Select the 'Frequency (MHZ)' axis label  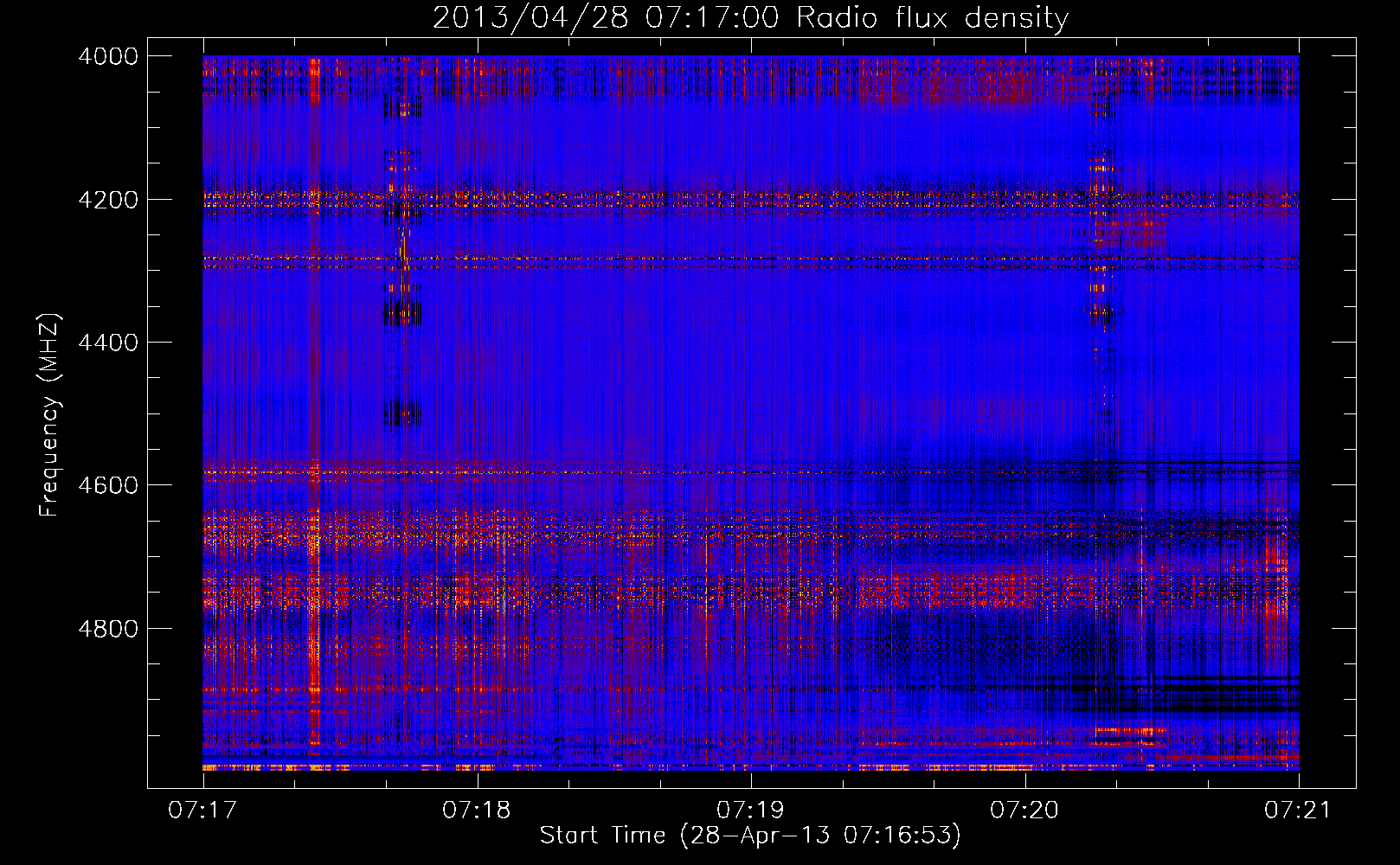(48, 415)
